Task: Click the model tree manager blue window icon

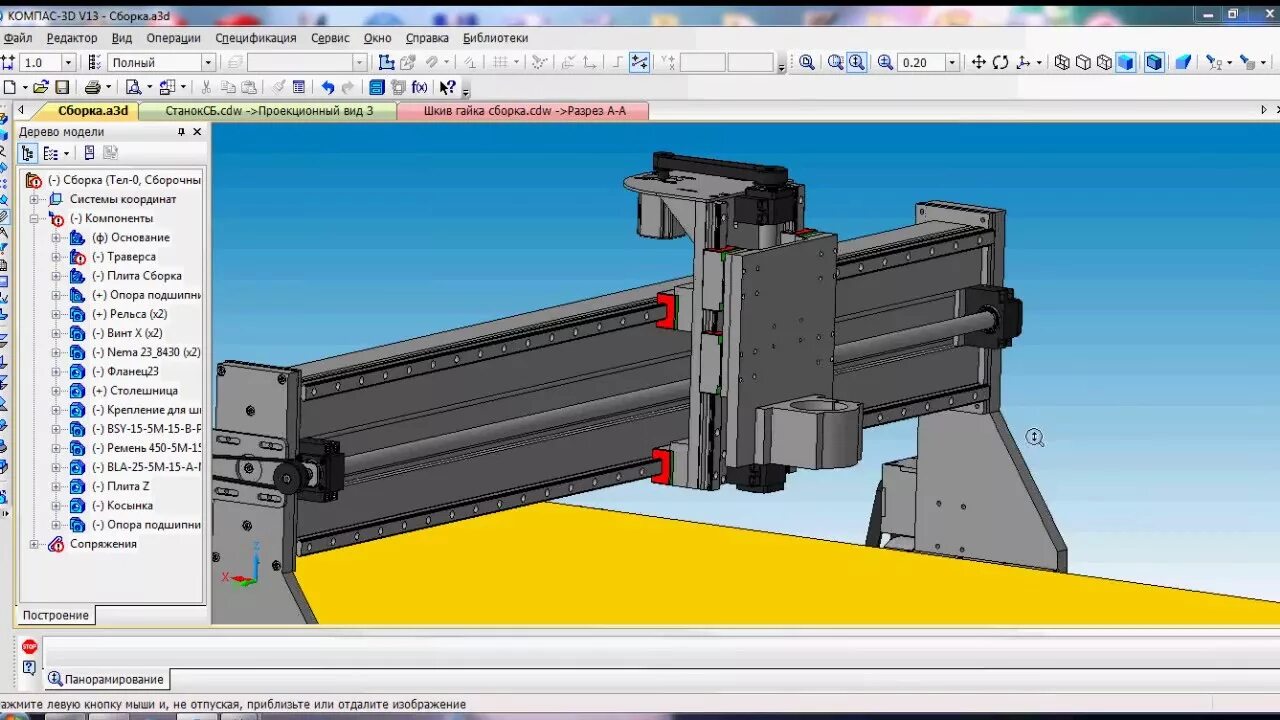Action: [x=376, y=87]
